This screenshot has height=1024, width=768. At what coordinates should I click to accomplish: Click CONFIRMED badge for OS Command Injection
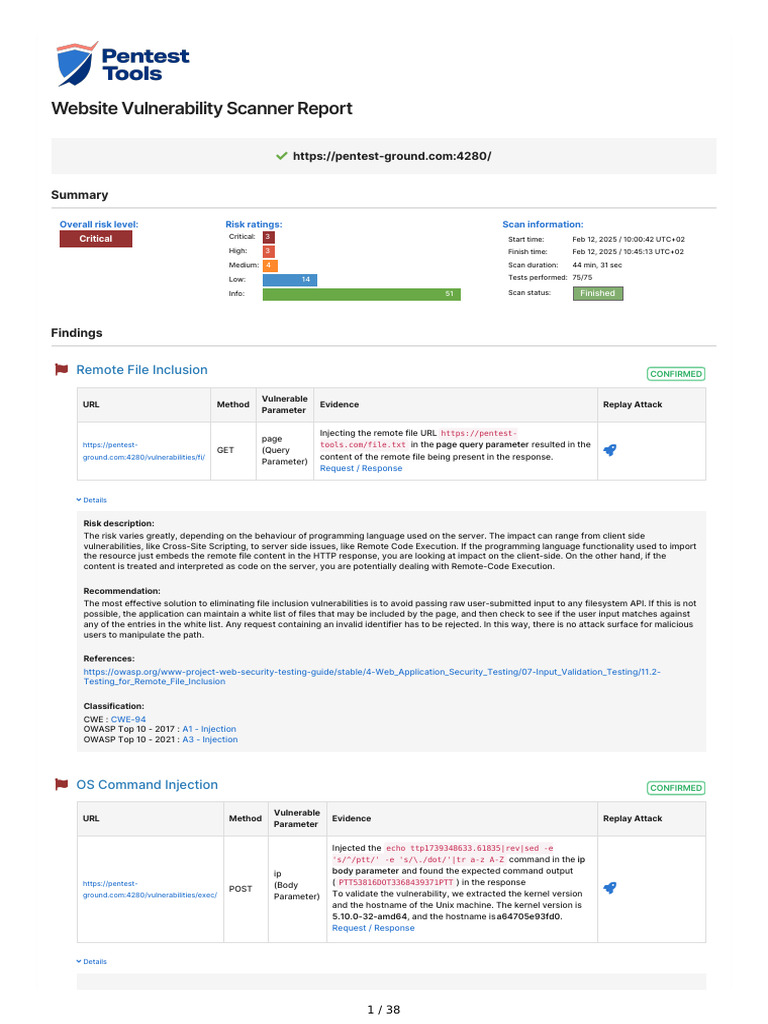(676, 788)
